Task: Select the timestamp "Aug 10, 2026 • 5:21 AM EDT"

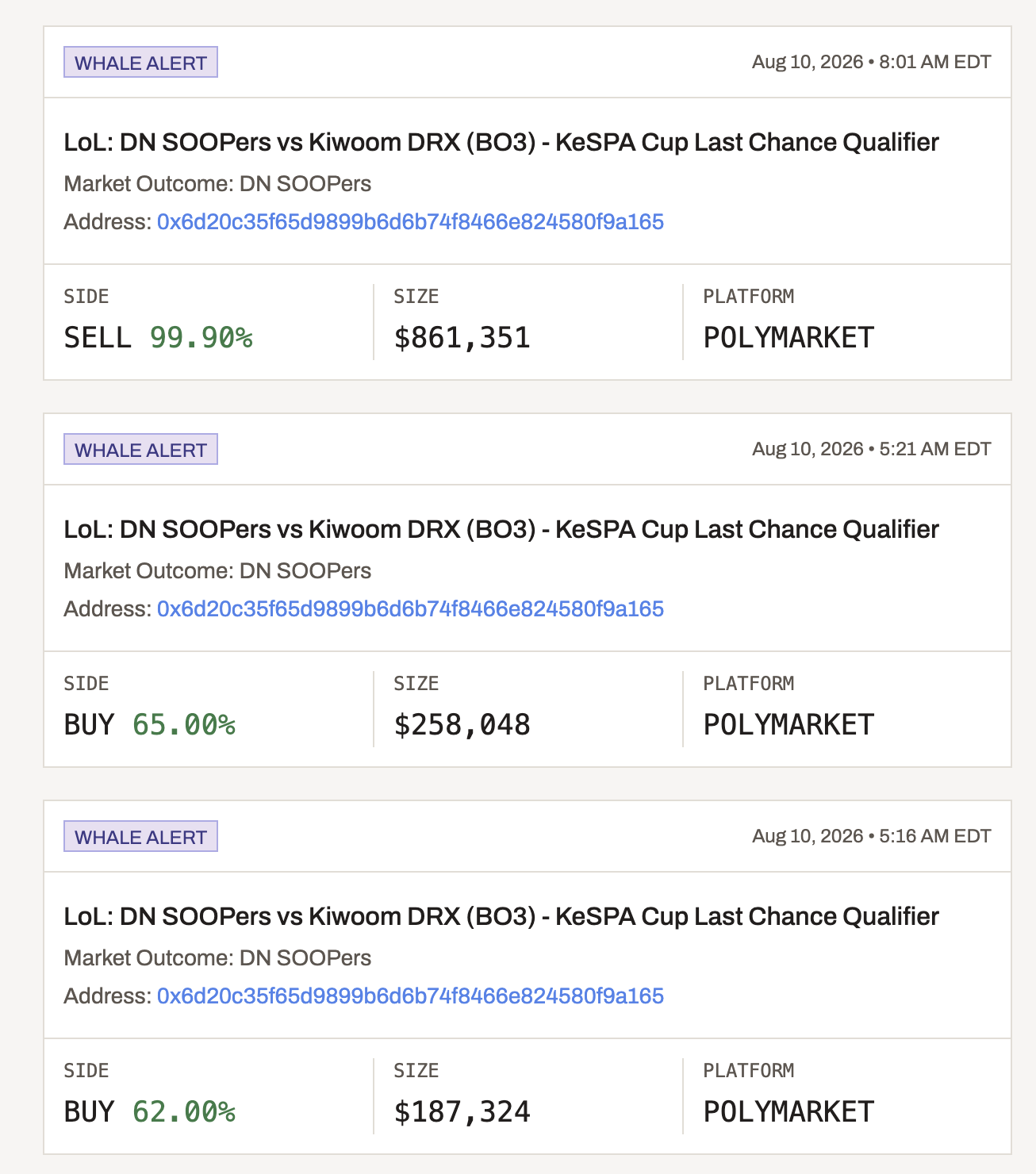Action: [x=871, y=449]
